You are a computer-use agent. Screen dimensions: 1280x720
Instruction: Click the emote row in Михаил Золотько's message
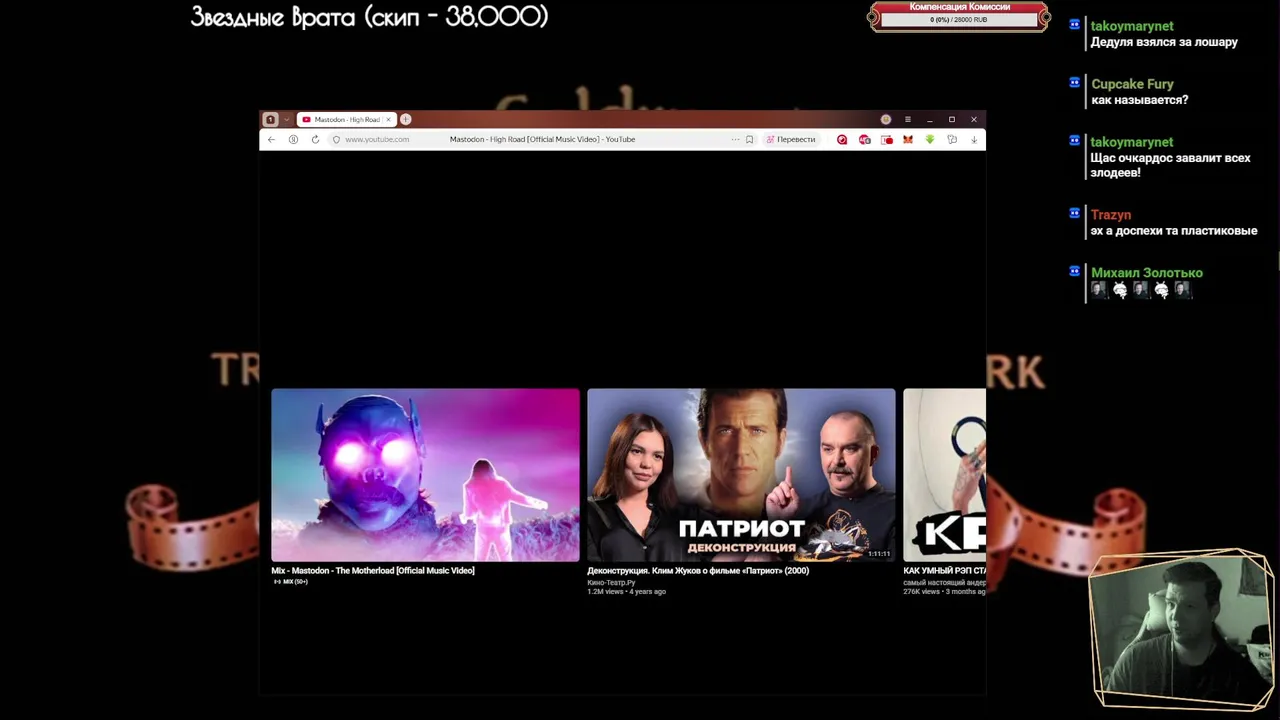click(x=1141, y=290)
